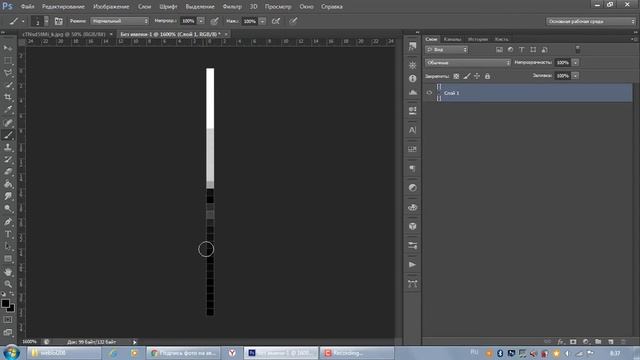
Task: Open the Character panel icon
Action: click(412, 130)
